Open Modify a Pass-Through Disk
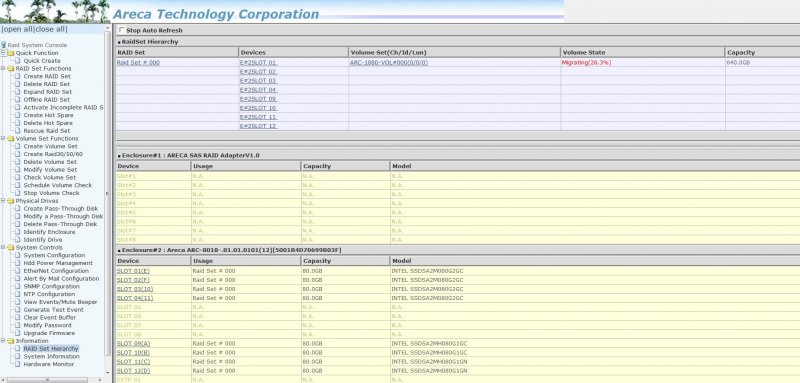This screenshot has height=383, width=800. pyautogui.click(x=63, y=216)
